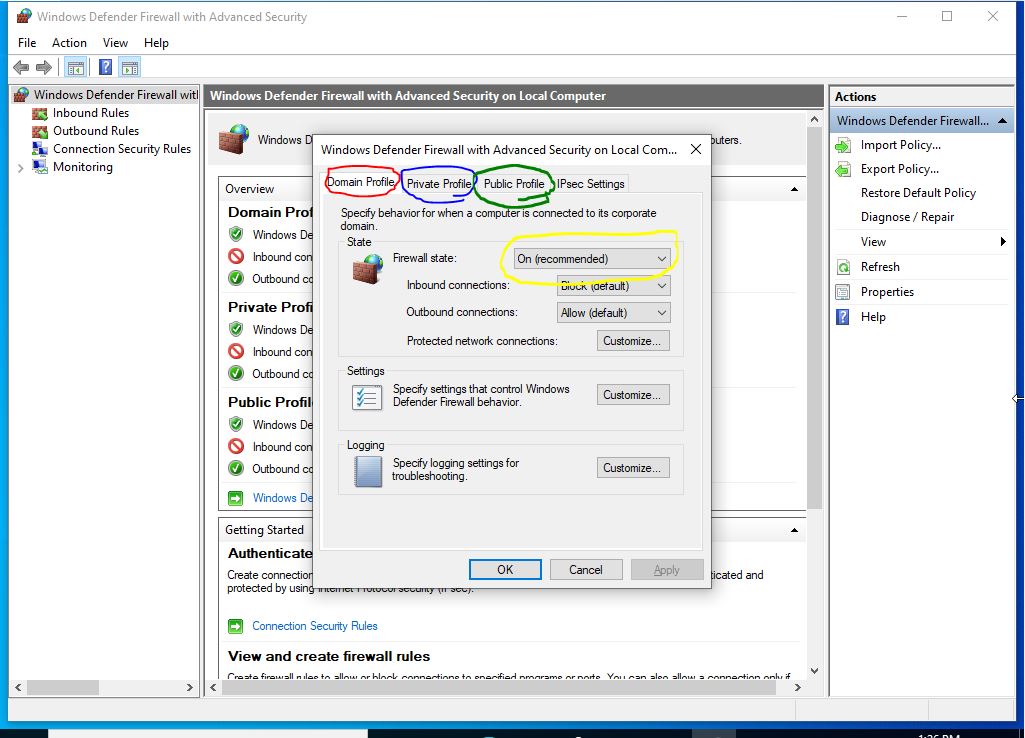The image size is (1025, 738).
Task: Click the "View and create firewall rules" heading
Action: (329, 656)
